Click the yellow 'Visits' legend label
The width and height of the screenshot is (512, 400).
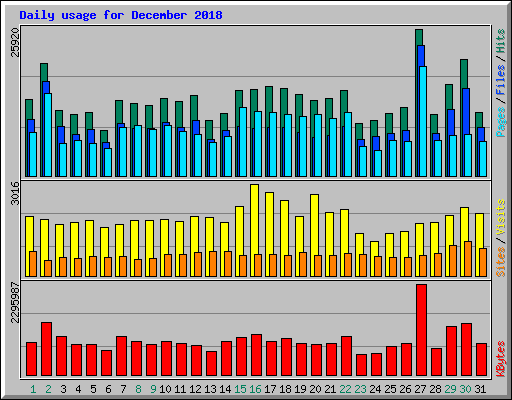coord(500,217)
